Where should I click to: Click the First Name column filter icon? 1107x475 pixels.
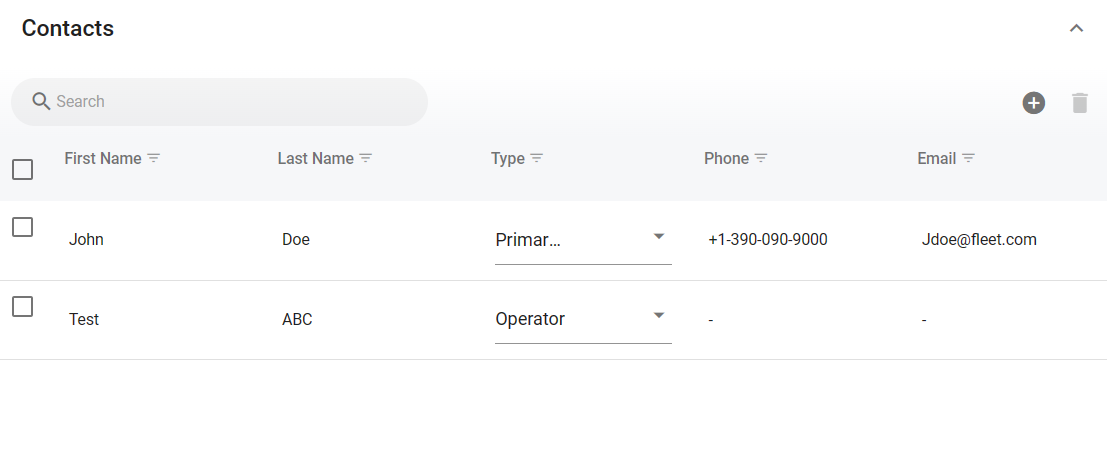point(154,159)
